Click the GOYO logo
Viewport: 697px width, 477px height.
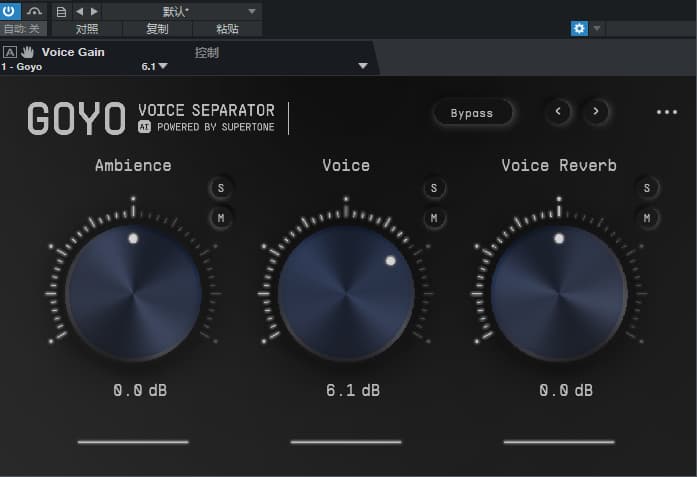click(x=76, y=118)
